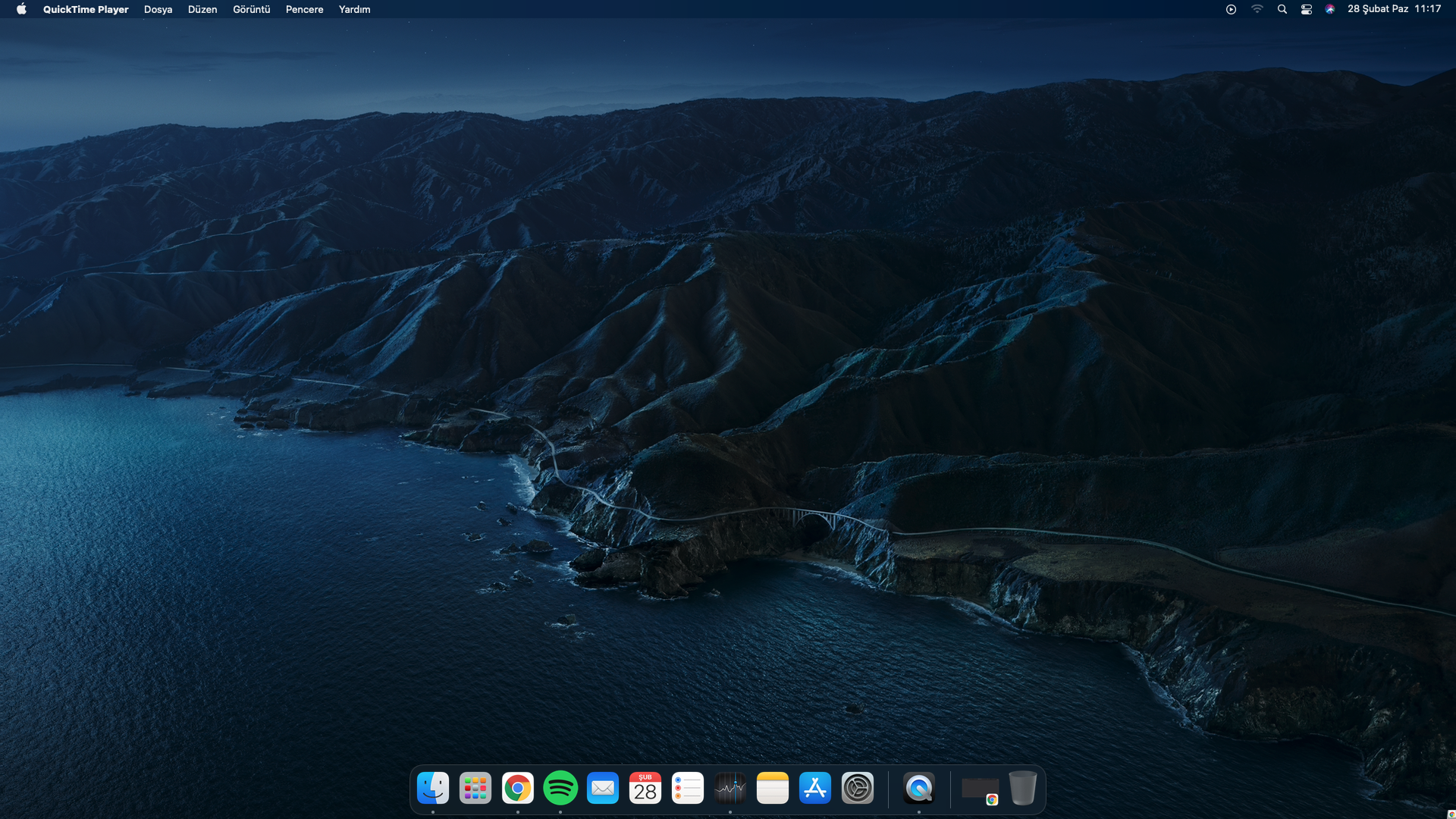Open the App Store from the Dock
Viewport: 1456px width, 819px height.
pos(815,789)
